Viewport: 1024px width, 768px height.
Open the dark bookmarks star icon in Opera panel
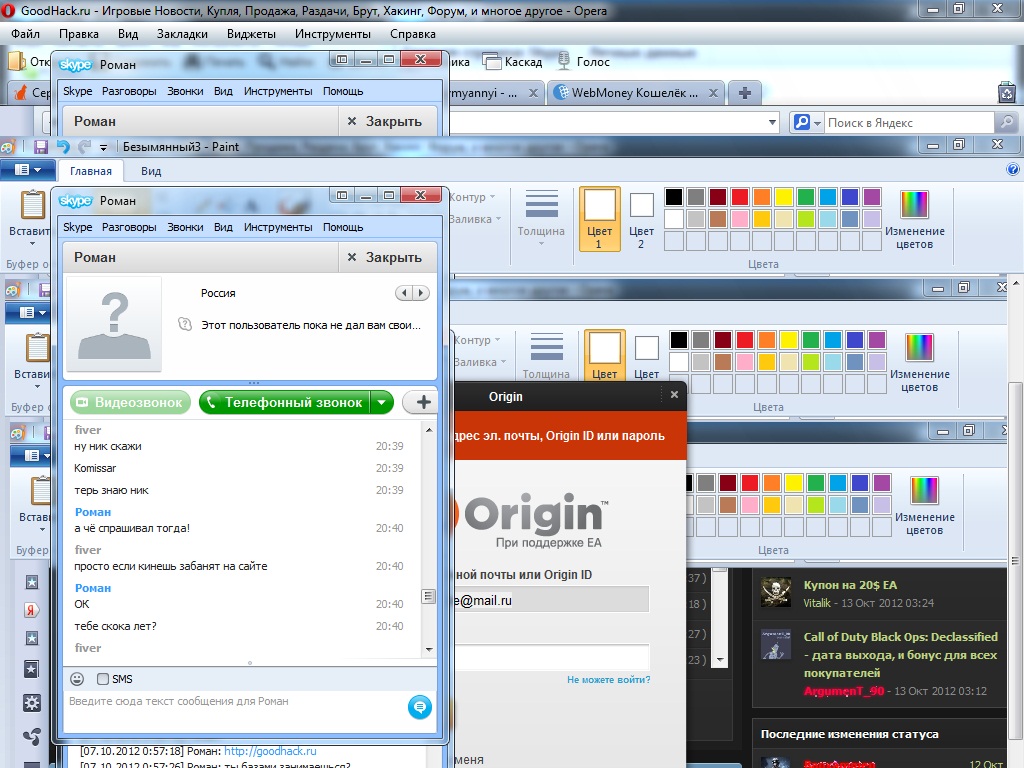point(31,669)
